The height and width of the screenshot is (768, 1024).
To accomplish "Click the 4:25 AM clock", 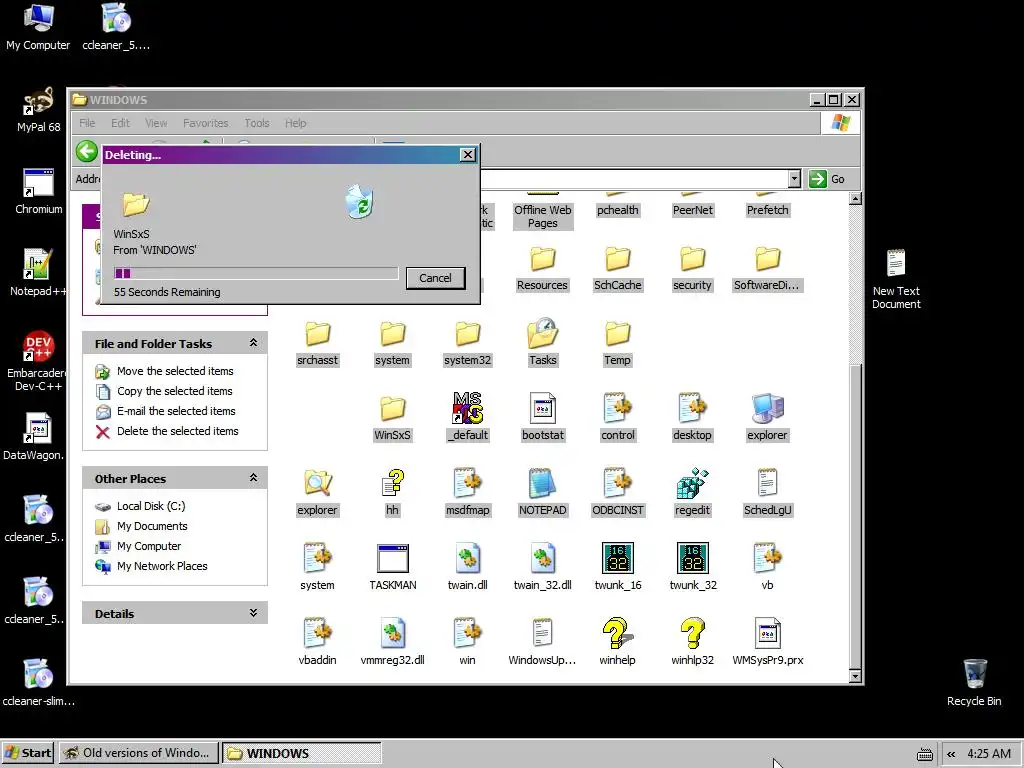I will (989, 754).
